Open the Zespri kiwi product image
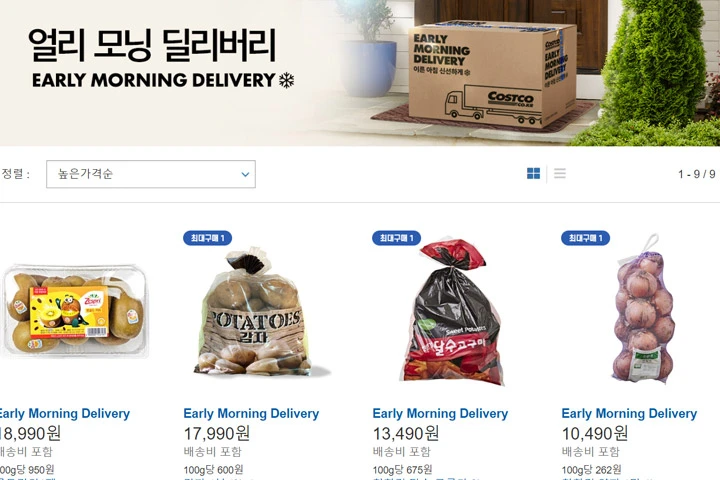The width and height of the screenshot is (720, 480). (75, 311)
